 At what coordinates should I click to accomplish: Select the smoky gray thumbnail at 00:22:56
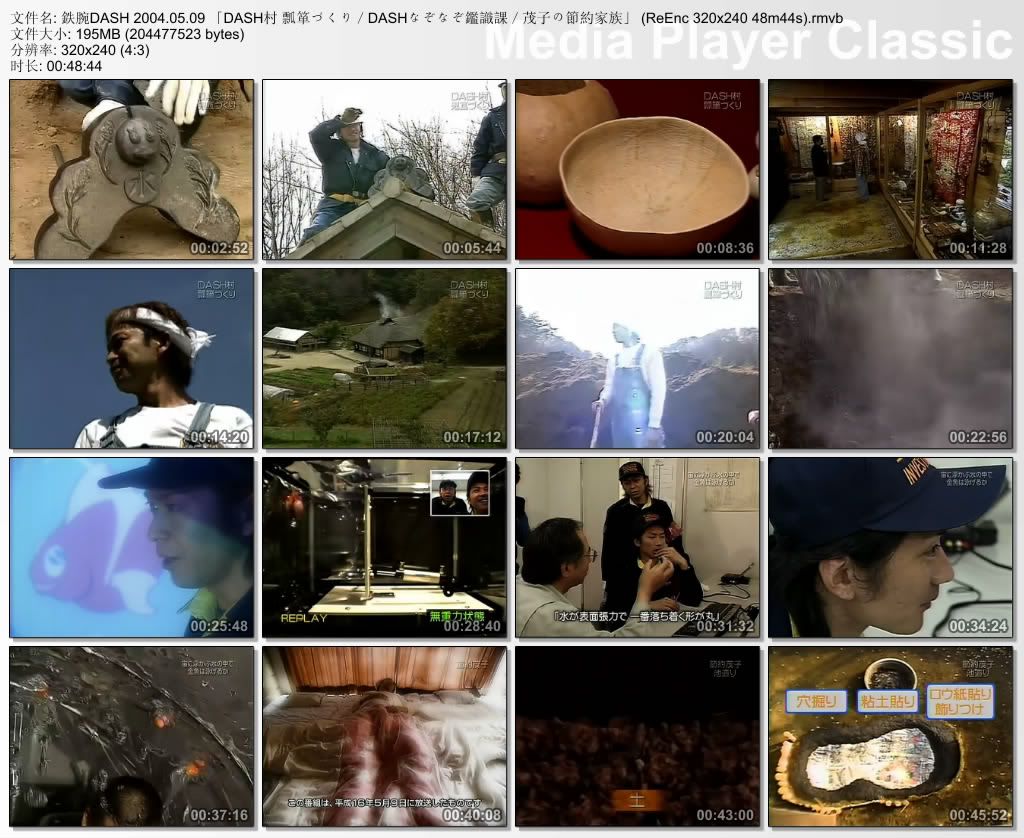890,358
